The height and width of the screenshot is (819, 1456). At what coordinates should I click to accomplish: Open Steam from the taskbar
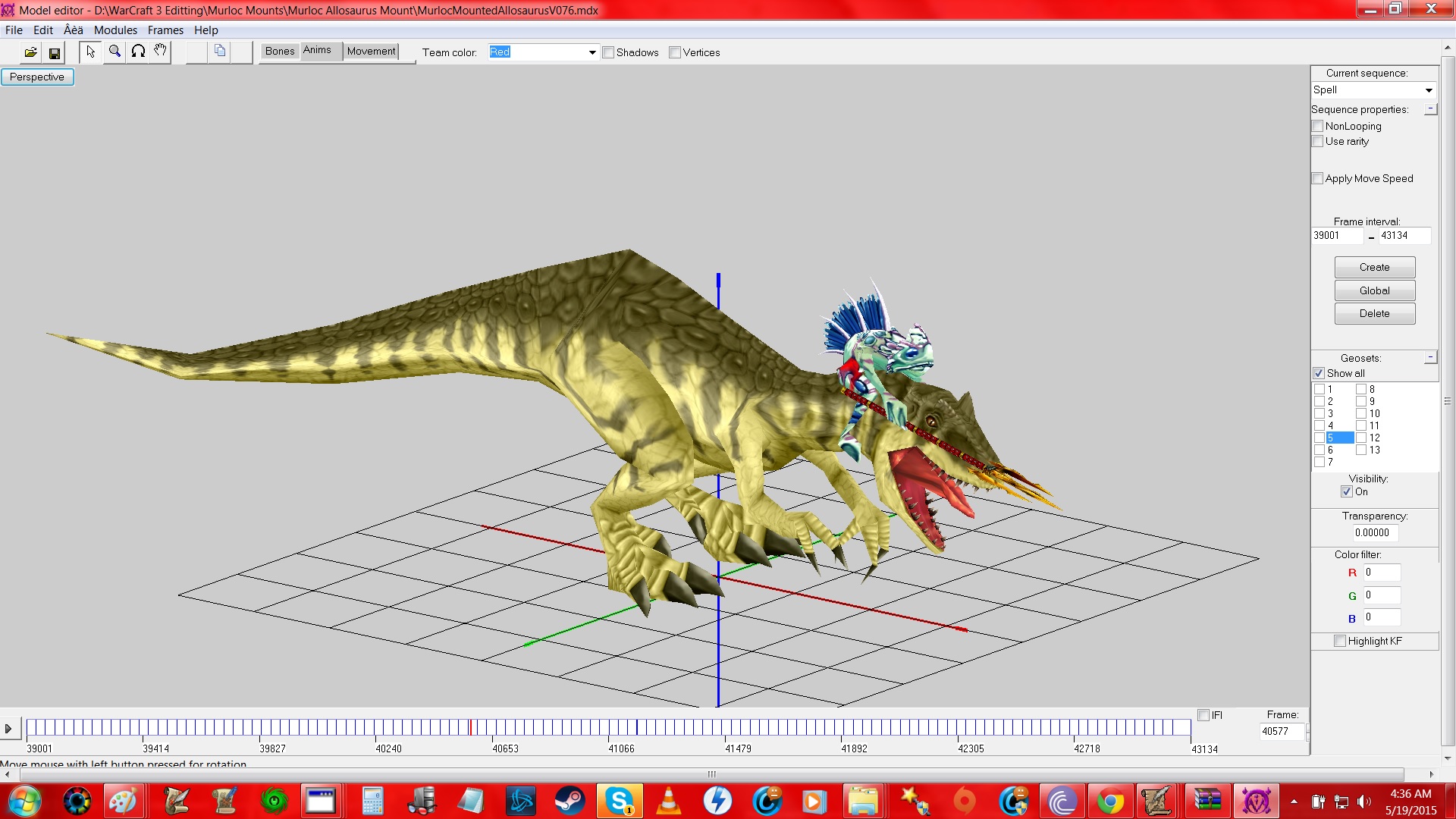click(x=570, y=801)
